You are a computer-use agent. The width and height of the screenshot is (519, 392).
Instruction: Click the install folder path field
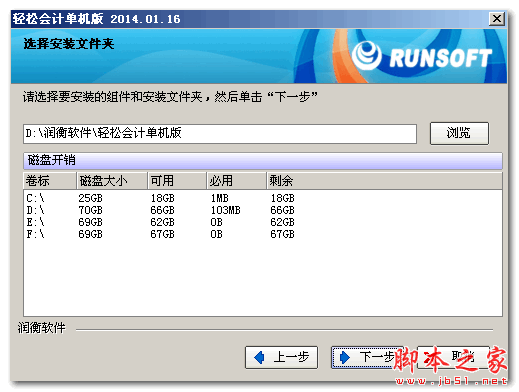coord(220,134)
